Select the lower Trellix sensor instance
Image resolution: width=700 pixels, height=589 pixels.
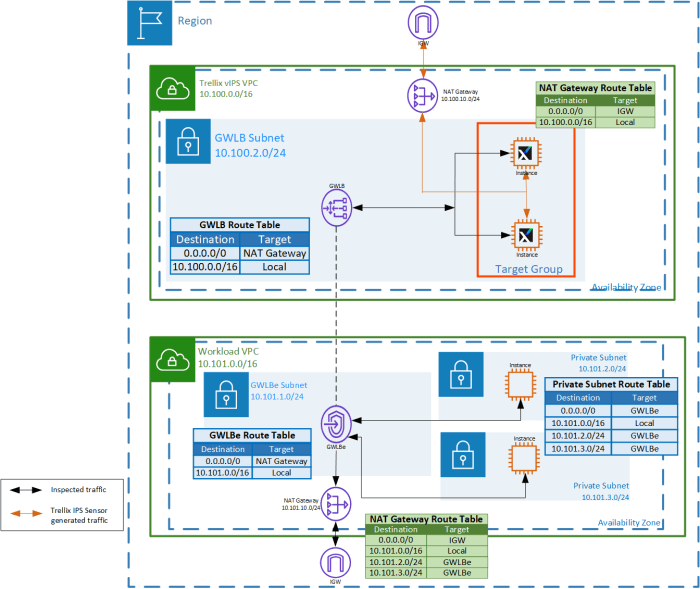pos(526,235)
